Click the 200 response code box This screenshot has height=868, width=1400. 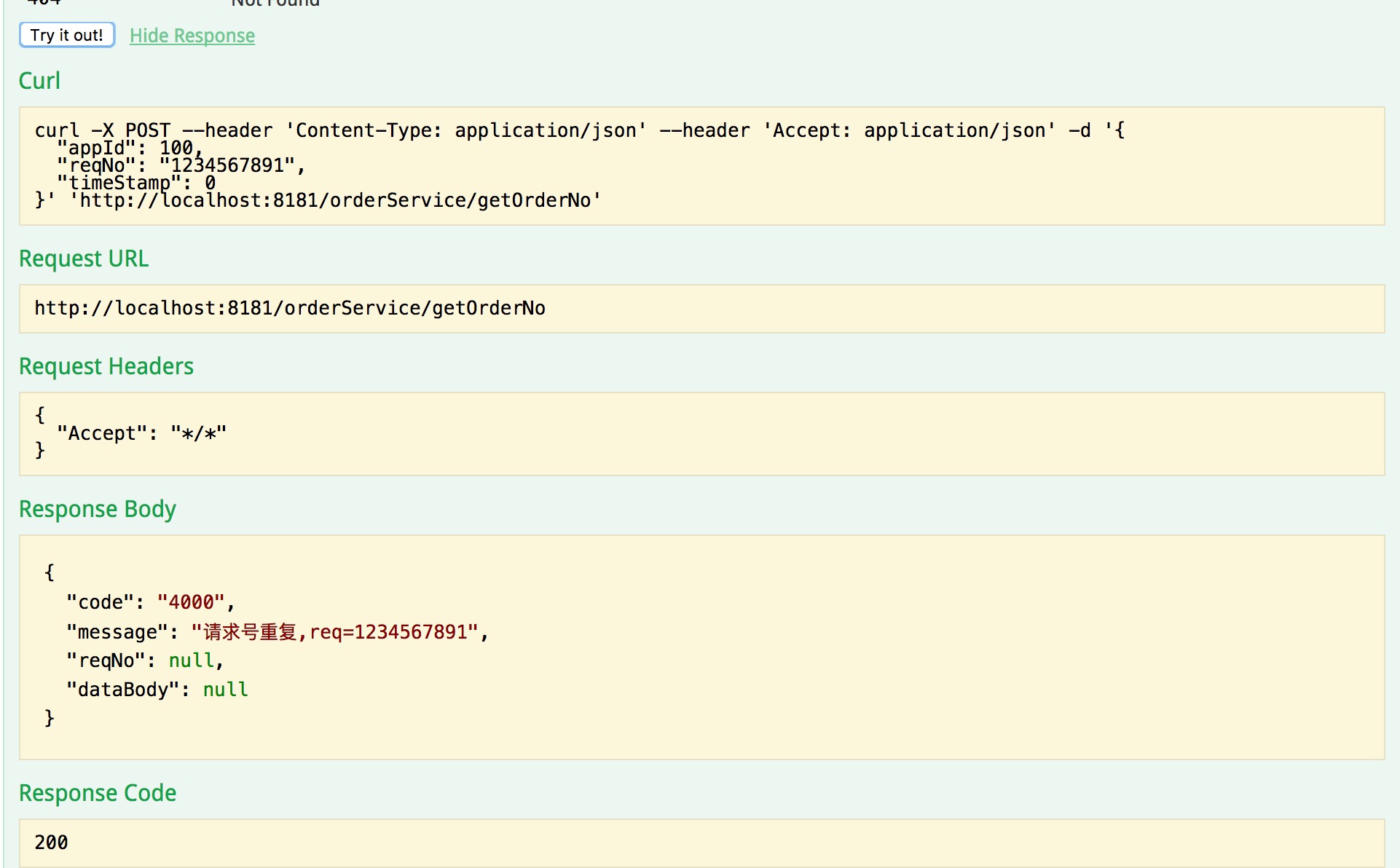tap(51, 843)
